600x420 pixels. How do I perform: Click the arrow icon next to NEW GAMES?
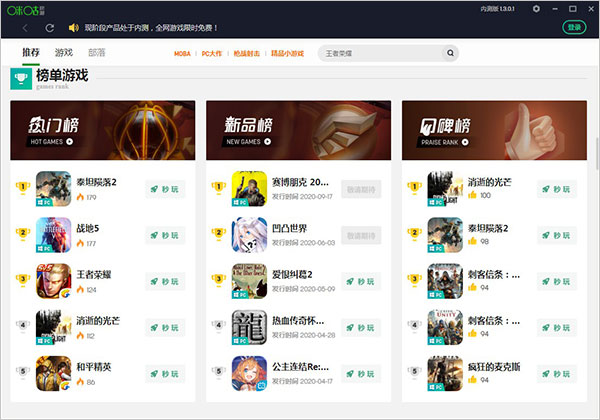267,142
